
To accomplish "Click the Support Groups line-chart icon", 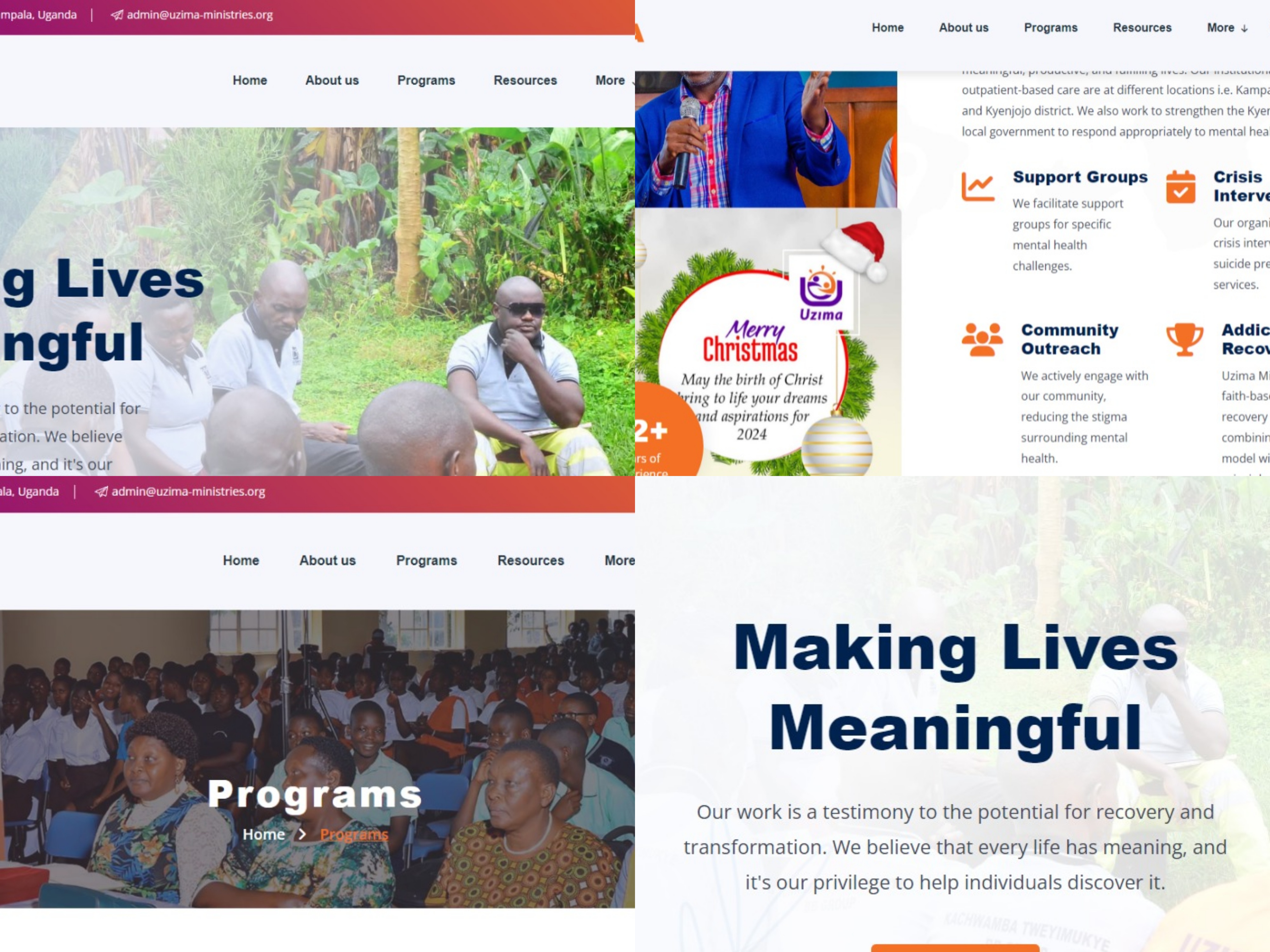I will click(x=978, y=187).
